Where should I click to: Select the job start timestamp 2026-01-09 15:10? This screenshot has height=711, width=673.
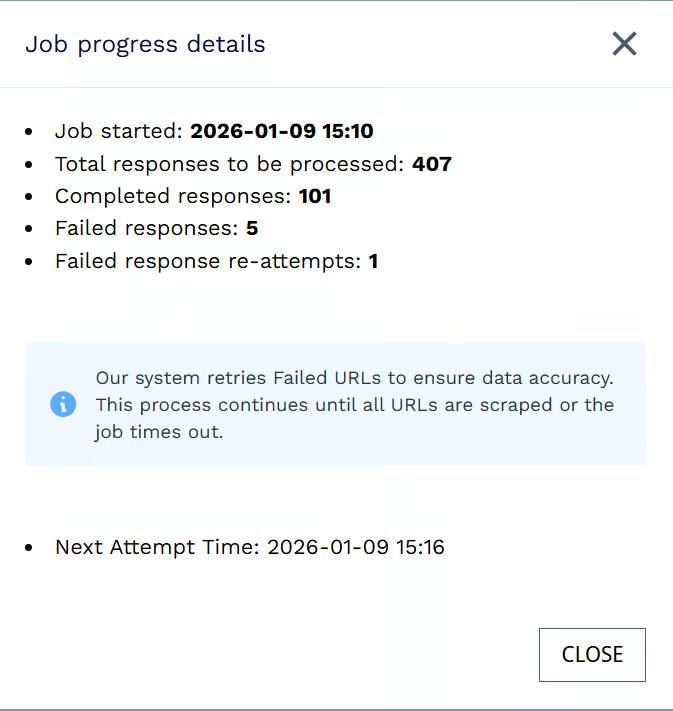click(282, 131)
